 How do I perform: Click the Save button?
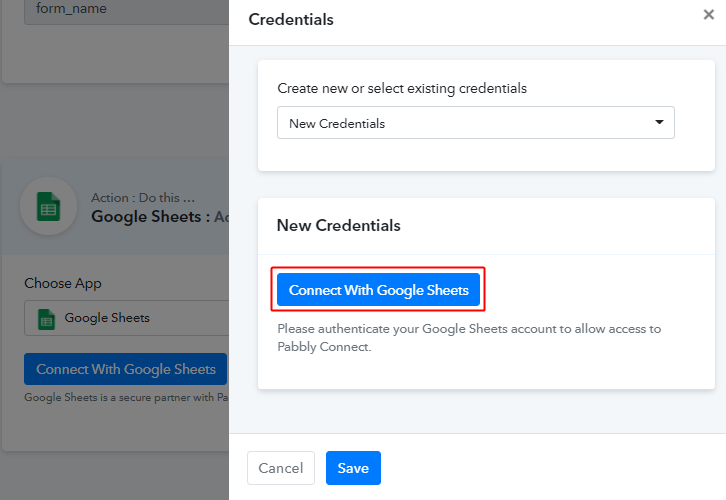pyautogui.click(x=353, y=468)
